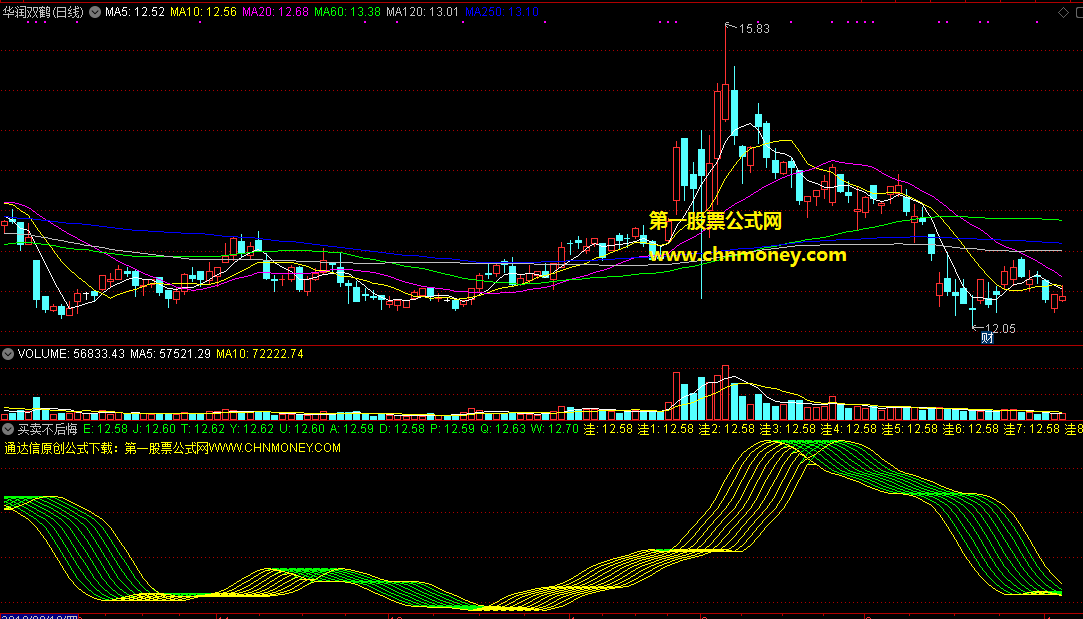Open the 买卖不后悔 indicator dropdown arrow
This screenshot has height=619, width=1083.
tap(8, 429)
